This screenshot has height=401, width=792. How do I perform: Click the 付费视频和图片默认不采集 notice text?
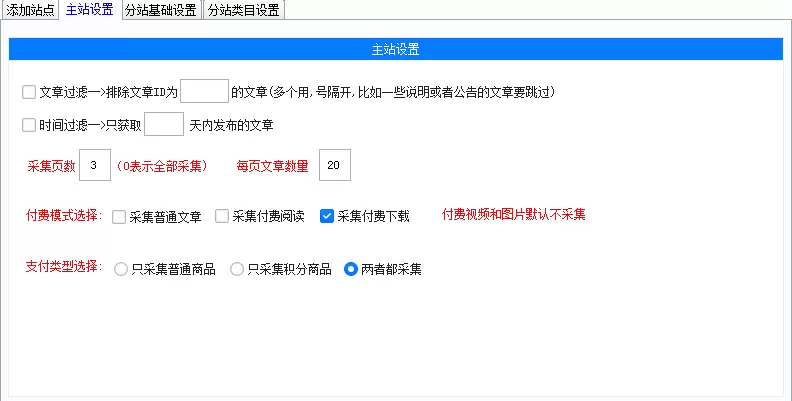(x=514, y=215)
